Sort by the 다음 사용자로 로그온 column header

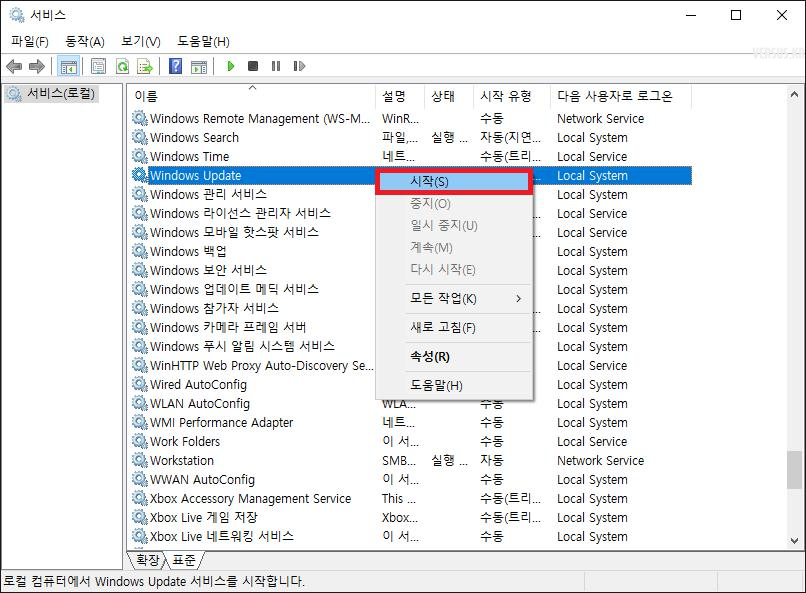pos(621,96)
